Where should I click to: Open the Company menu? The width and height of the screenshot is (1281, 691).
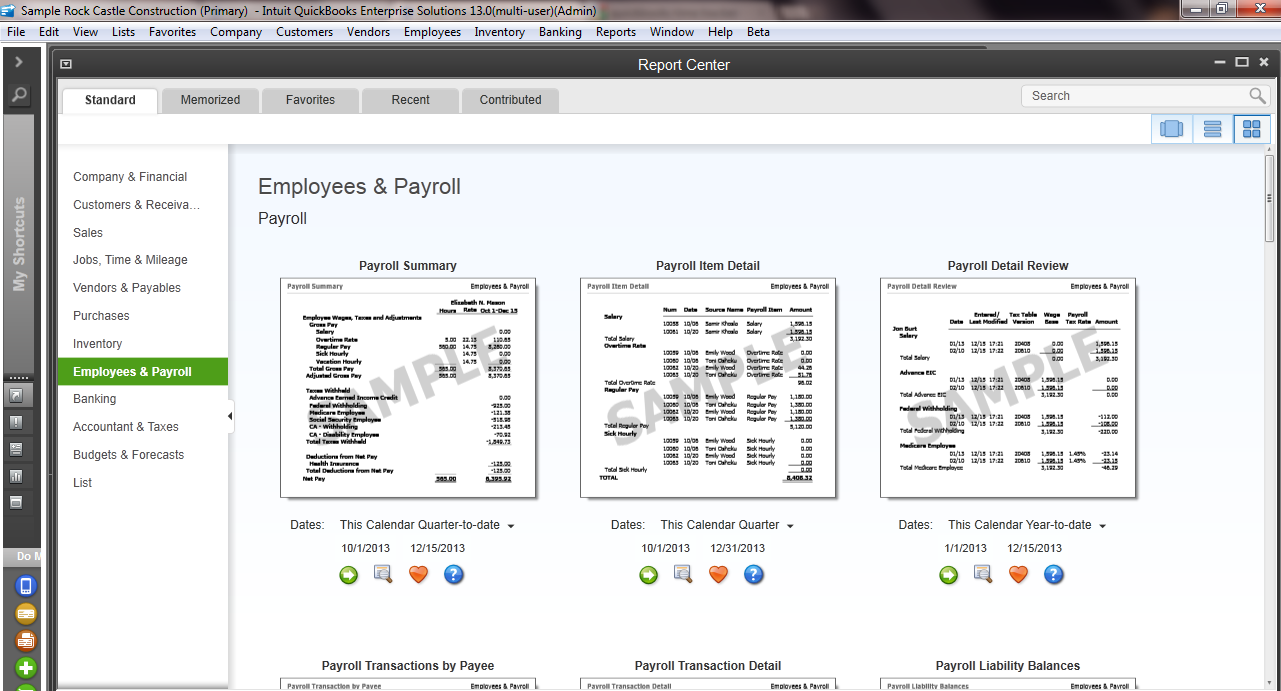[x=236, y=32]
